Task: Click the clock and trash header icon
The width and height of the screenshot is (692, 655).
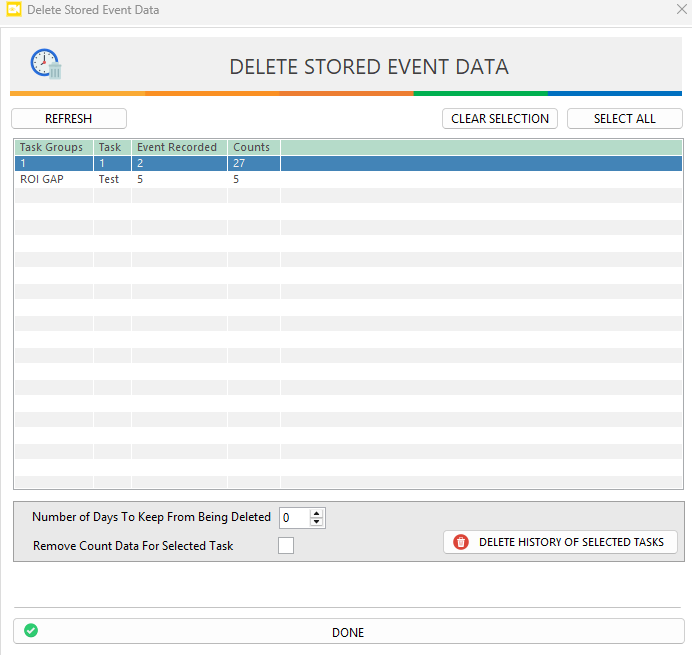Action: coord(46,64)
